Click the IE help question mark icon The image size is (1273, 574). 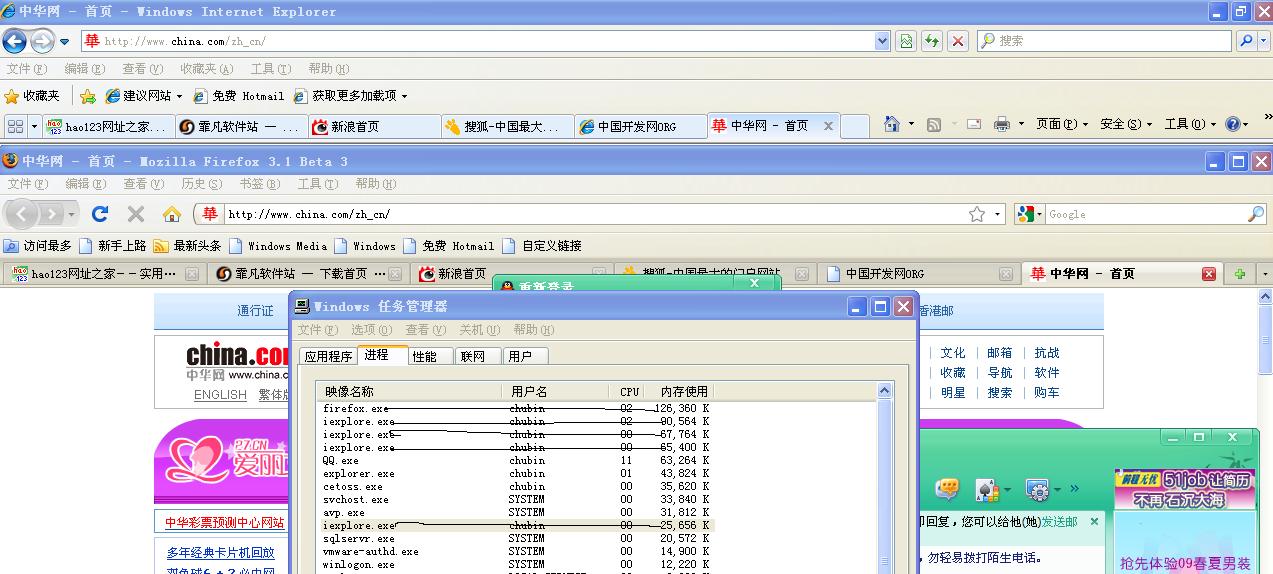pyautogui.click(x=1232, y=124)
